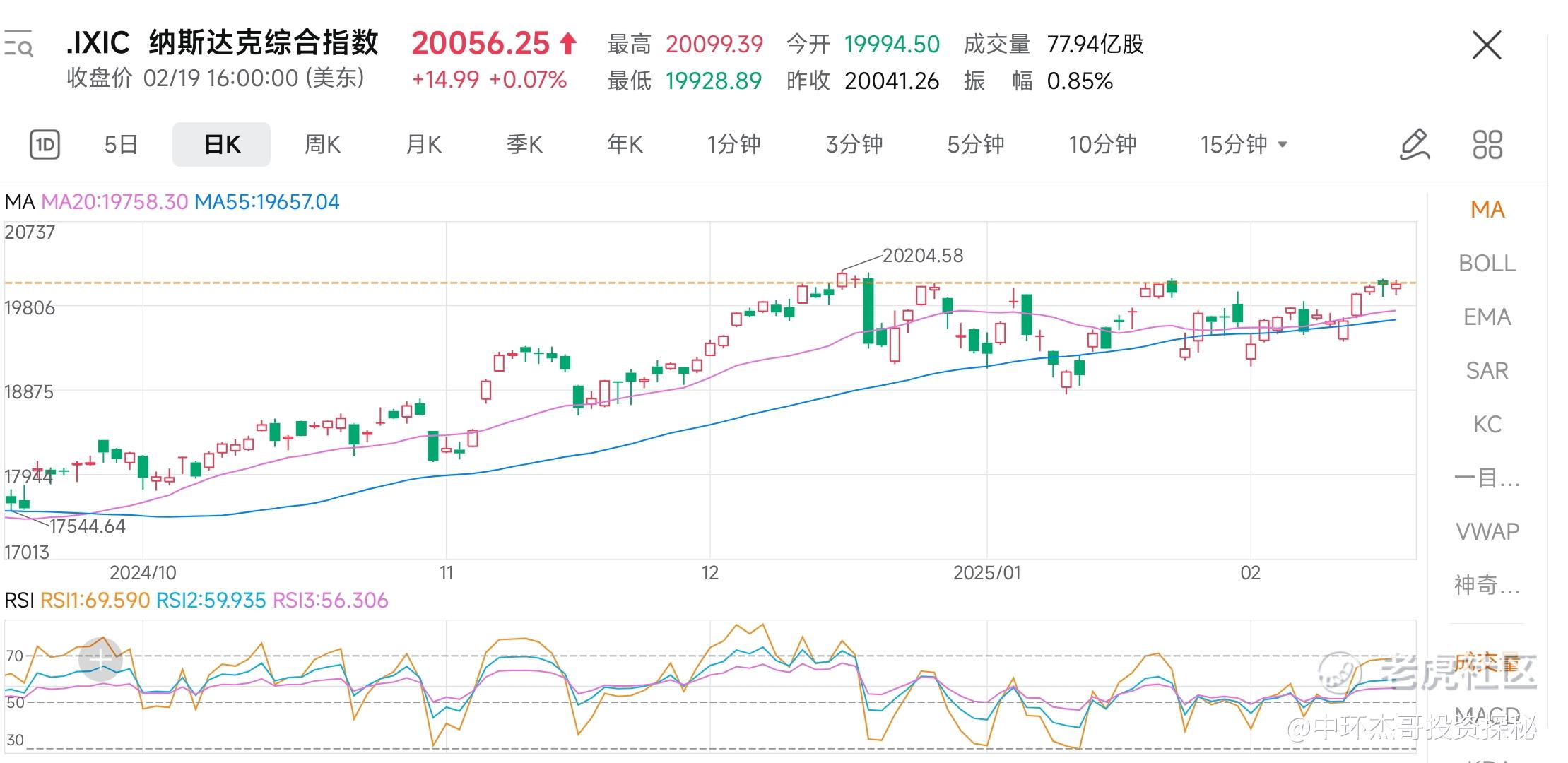Select the VWAP indicator option

click(1487, 531)
